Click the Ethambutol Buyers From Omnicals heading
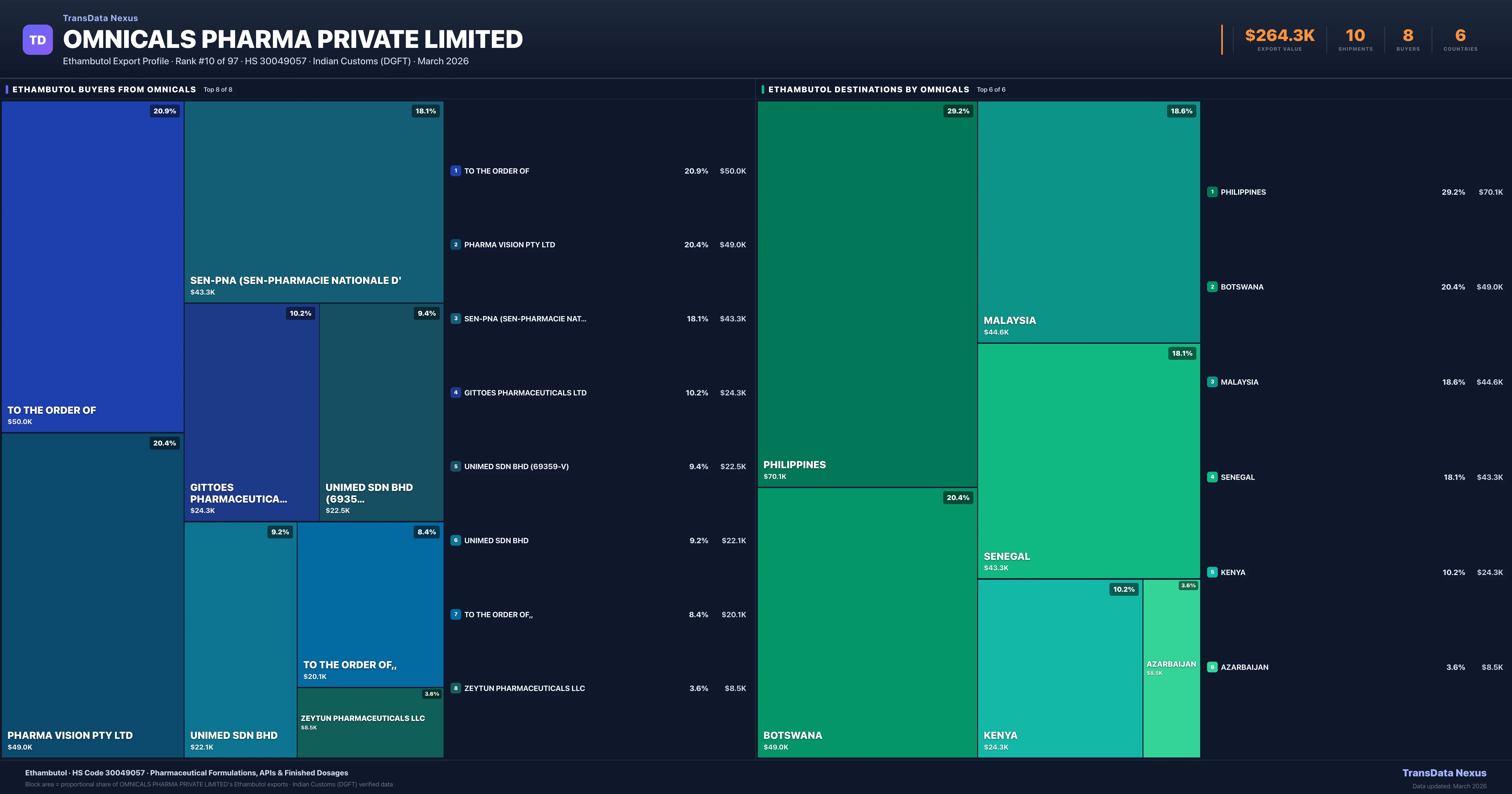 tap(104, 89)
